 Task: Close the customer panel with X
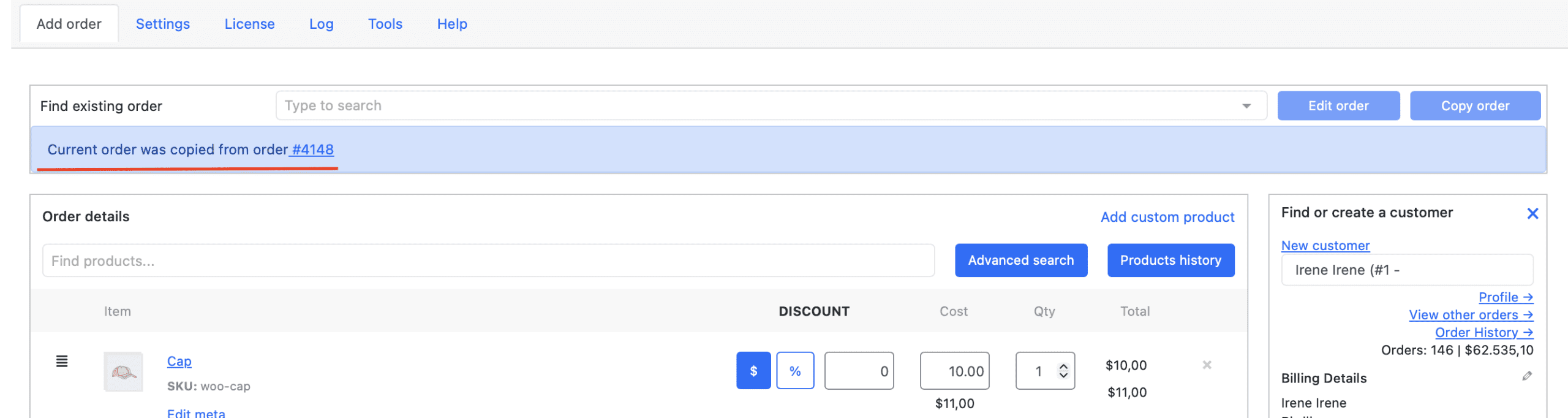point(1532,213)
